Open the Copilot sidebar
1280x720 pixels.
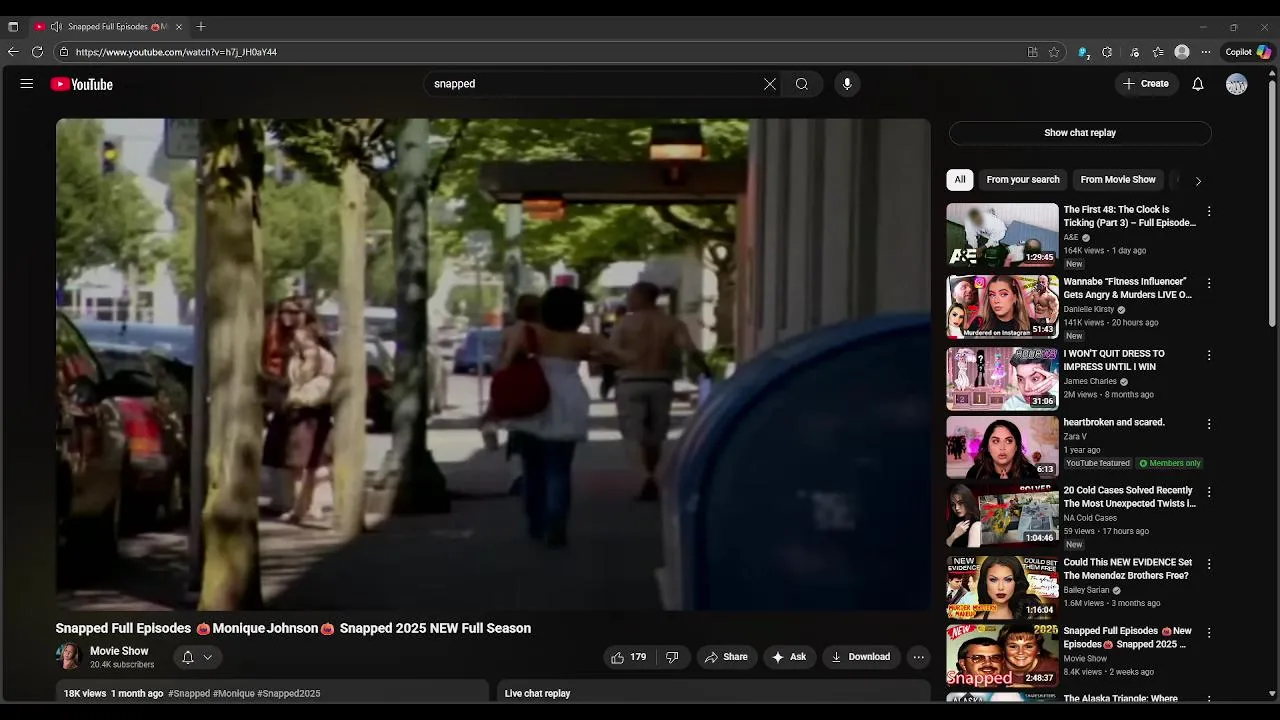(1249, 52)
